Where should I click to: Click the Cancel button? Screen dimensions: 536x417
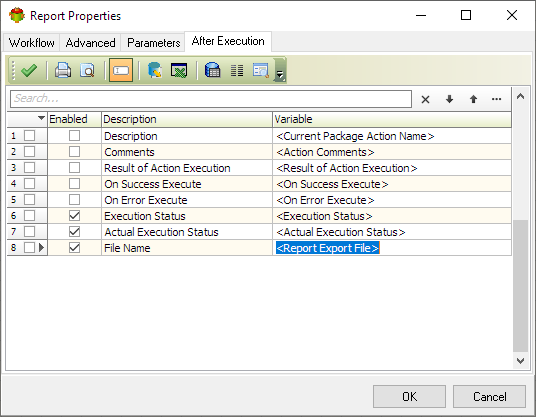click(x=489, y=396)
